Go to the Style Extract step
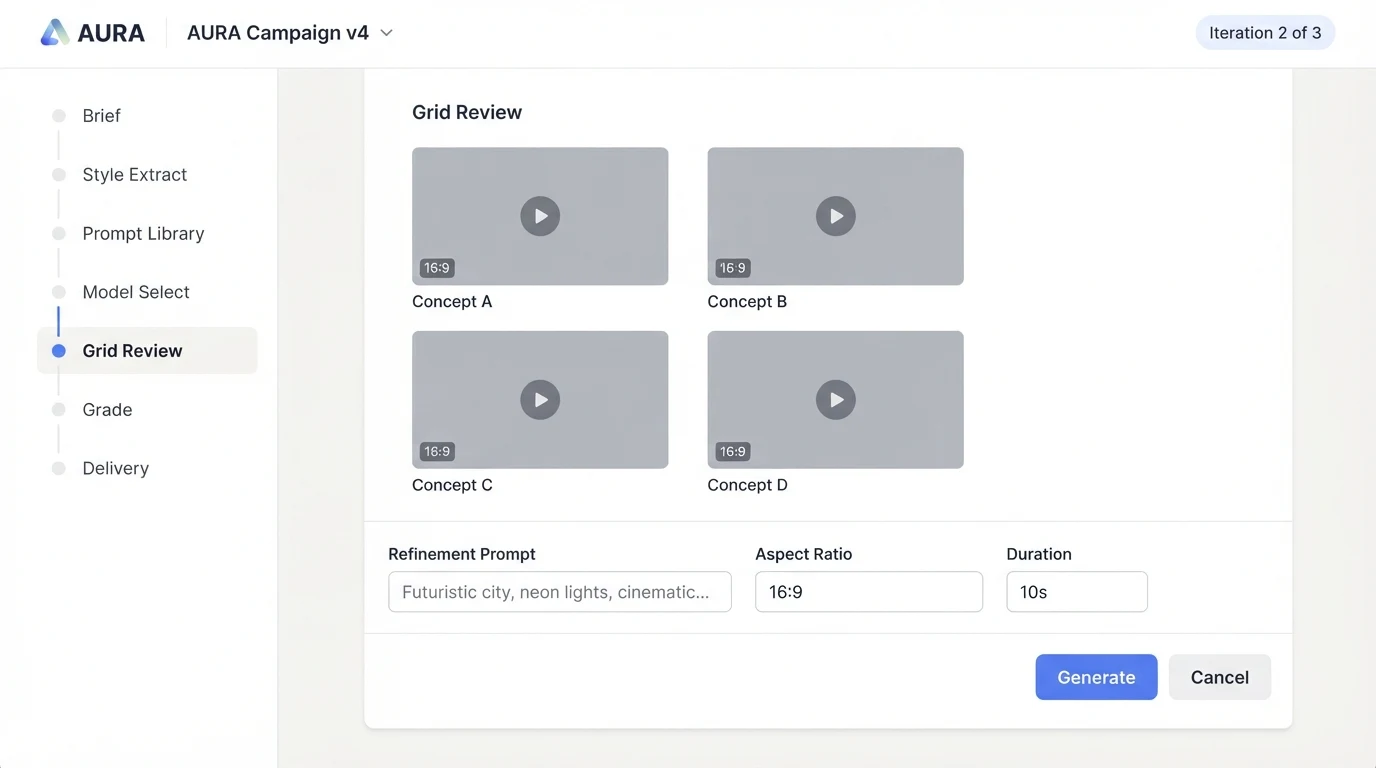The width and height of the screenshot is (1376, 768). tap(135, 175)
